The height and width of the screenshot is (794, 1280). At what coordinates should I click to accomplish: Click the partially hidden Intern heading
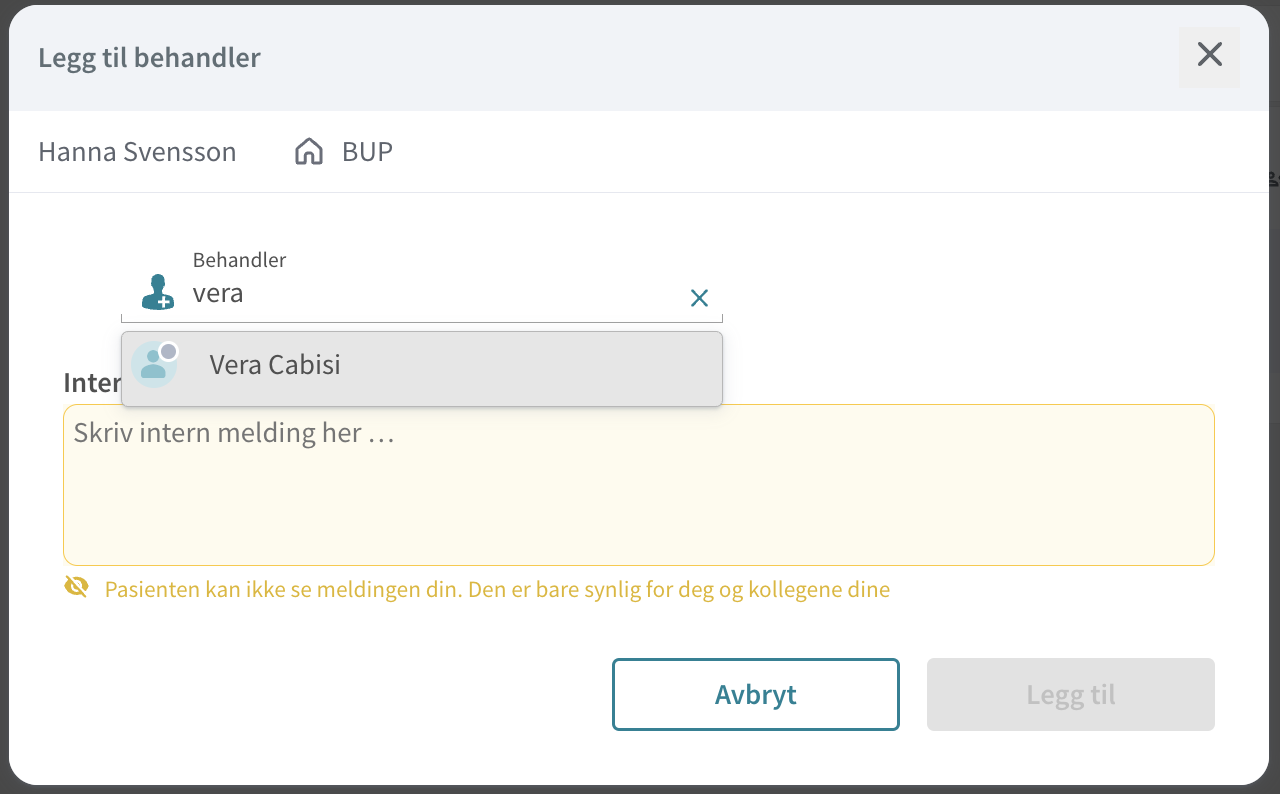click(92, 383)
